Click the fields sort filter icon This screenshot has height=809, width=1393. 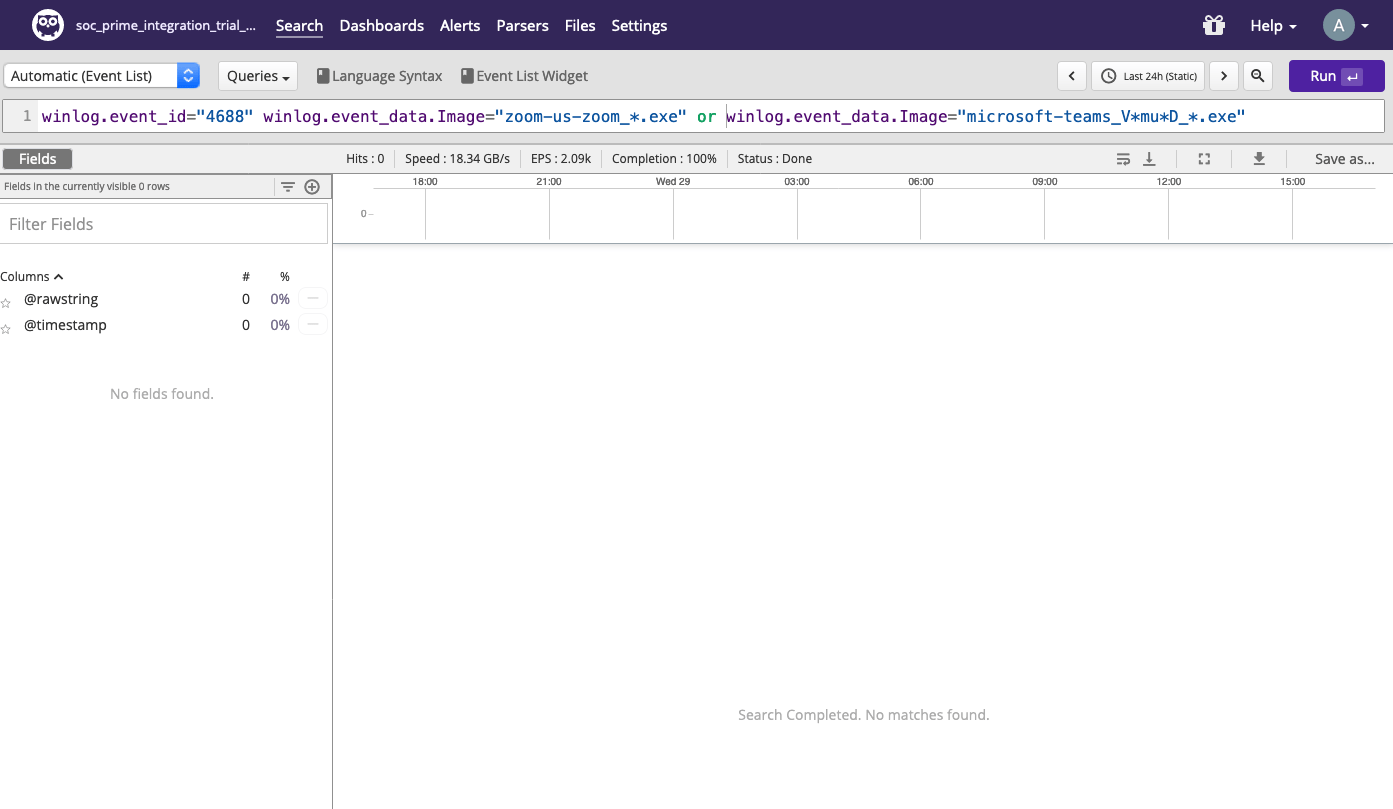288,187
